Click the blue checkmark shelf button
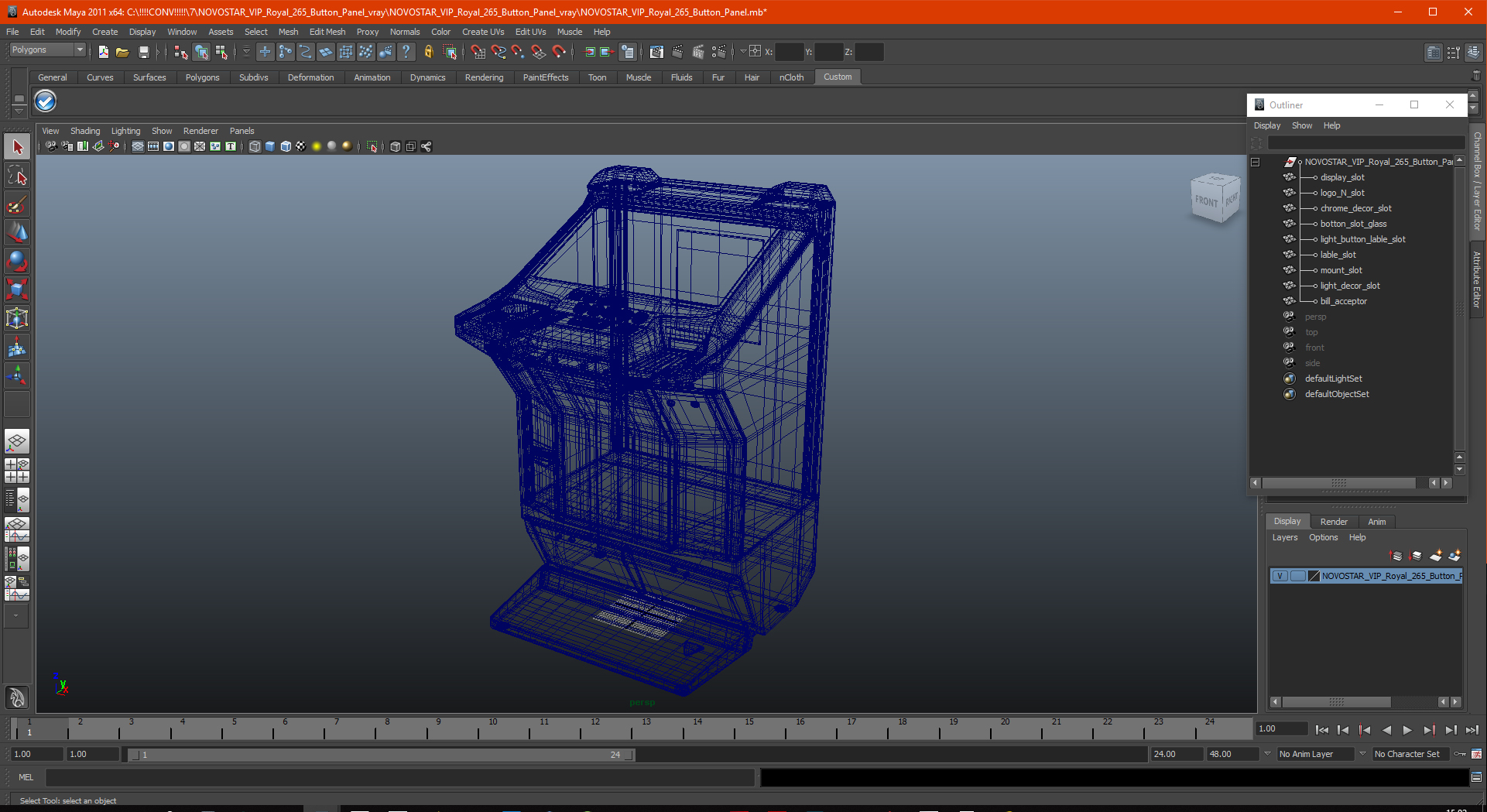The image size is (1487, 812). click(46, 101)
